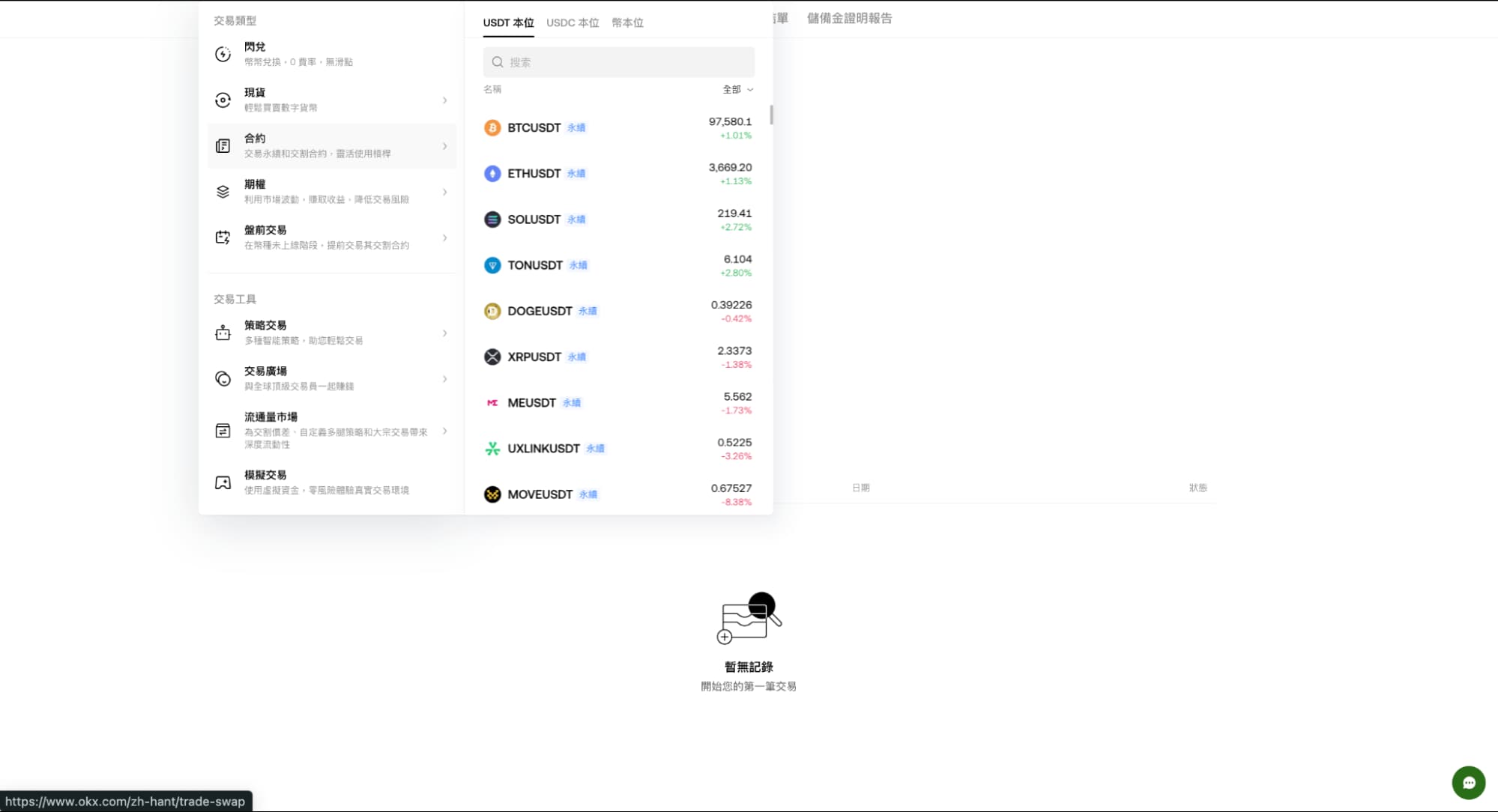Image resolution: width=1498 pixels, height=812 pixels.
Task: Click the 合約 futures contract icon
Action: tap(223, 145)
